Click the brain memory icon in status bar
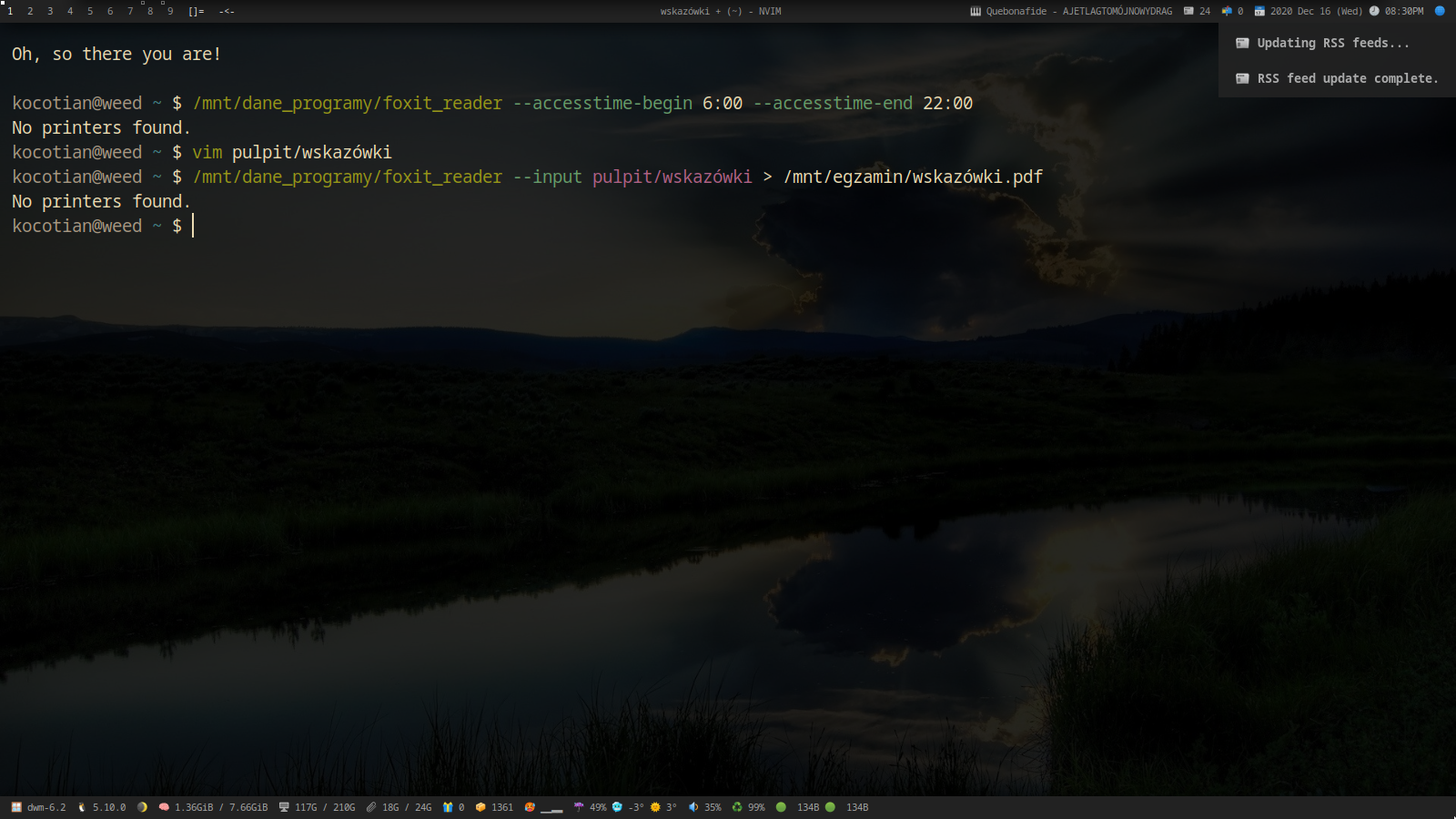Viewport: 1456px width, 819px height. [x=164, y=807]
